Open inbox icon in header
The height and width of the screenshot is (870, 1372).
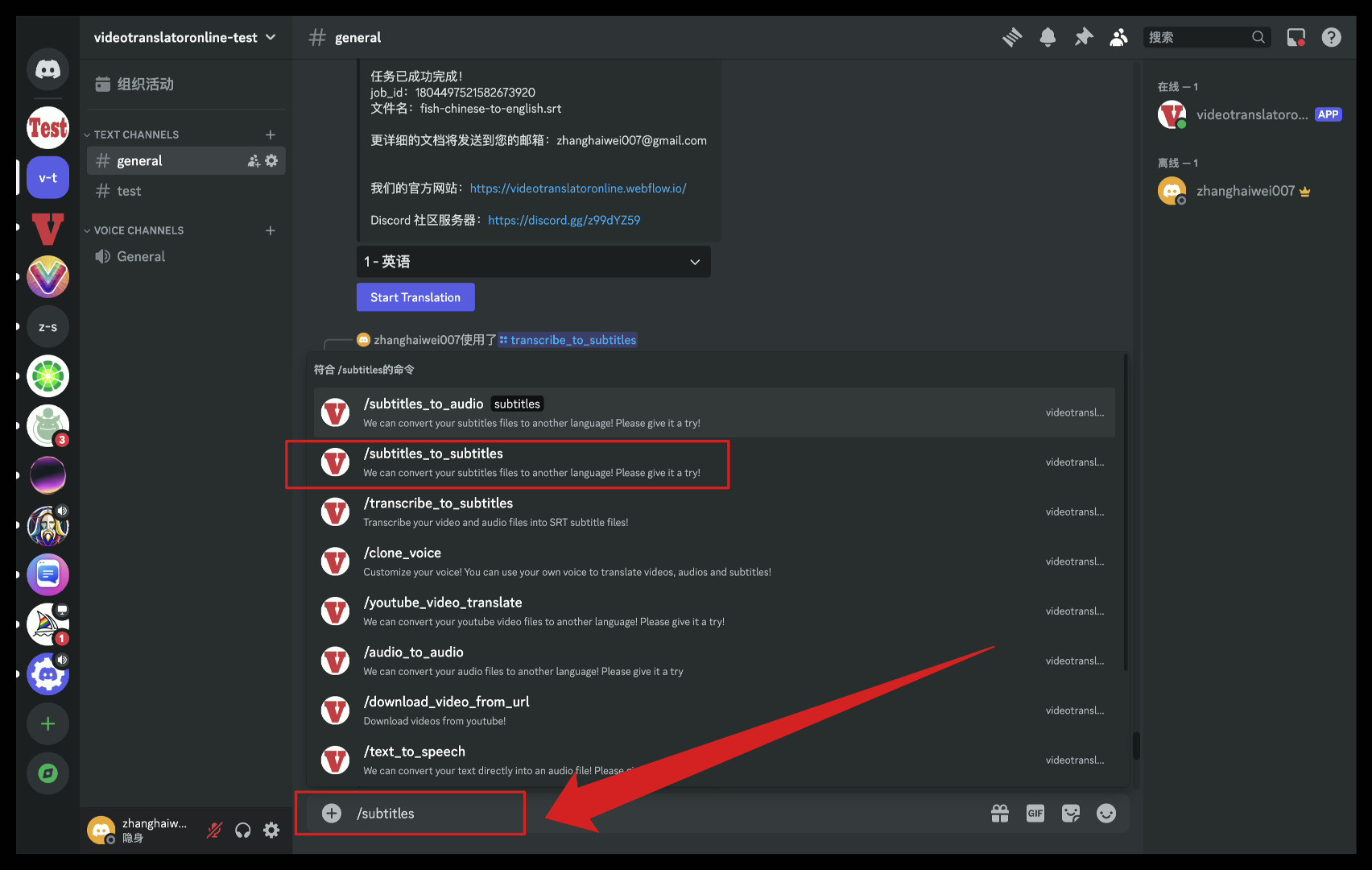click(1296, 37)
